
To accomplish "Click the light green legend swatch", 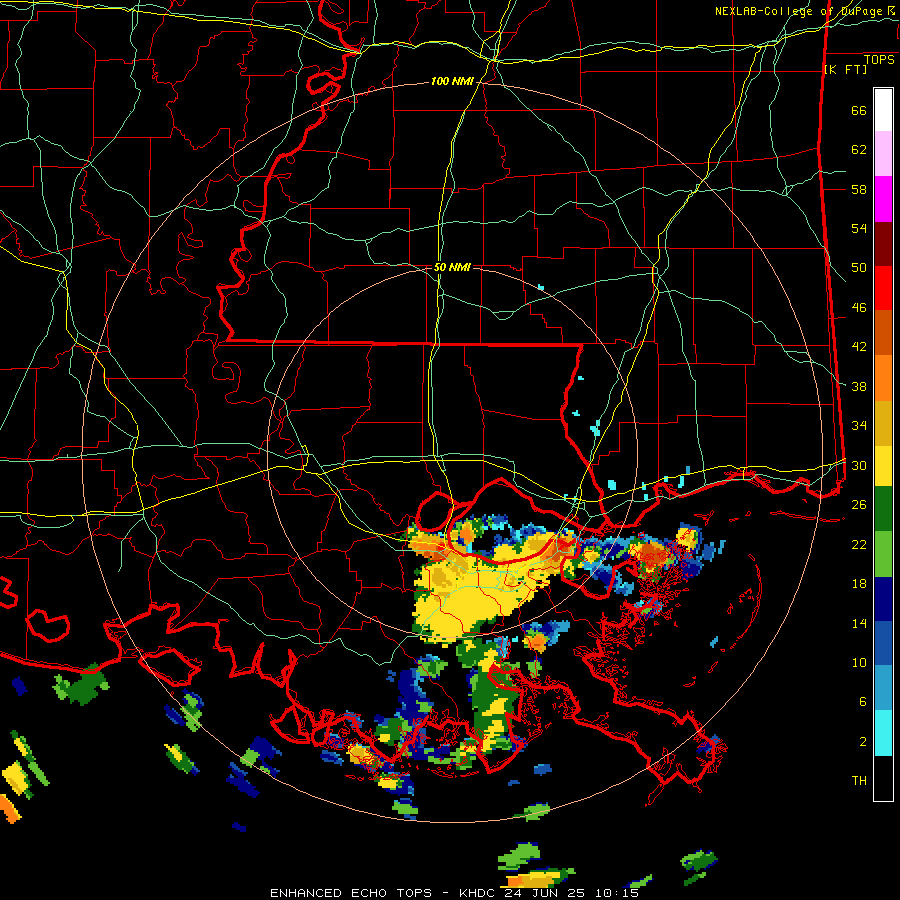I will 883,554.
